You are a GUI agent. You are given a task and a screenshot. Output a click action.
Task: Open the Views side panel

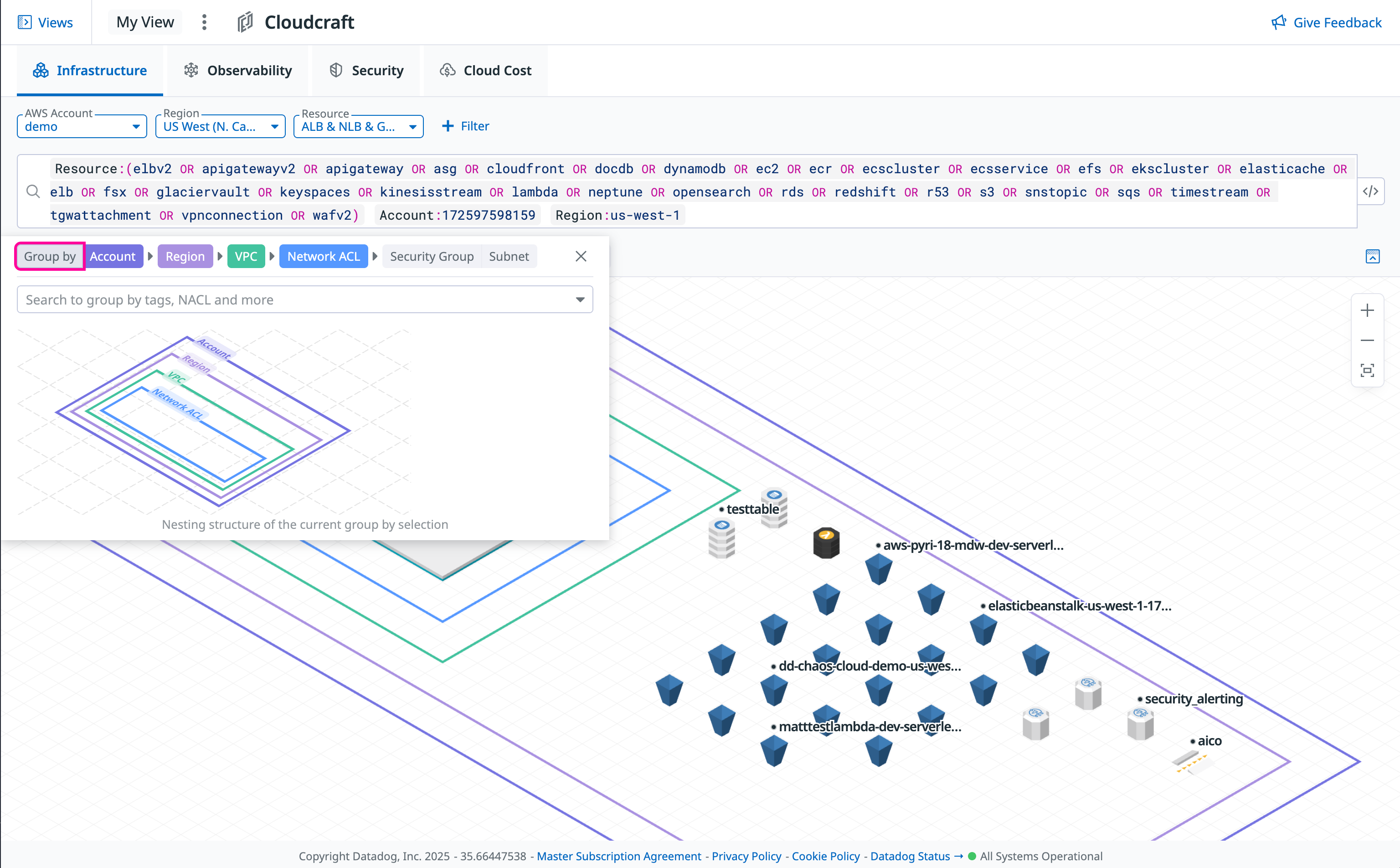click(x=45, y=22)
